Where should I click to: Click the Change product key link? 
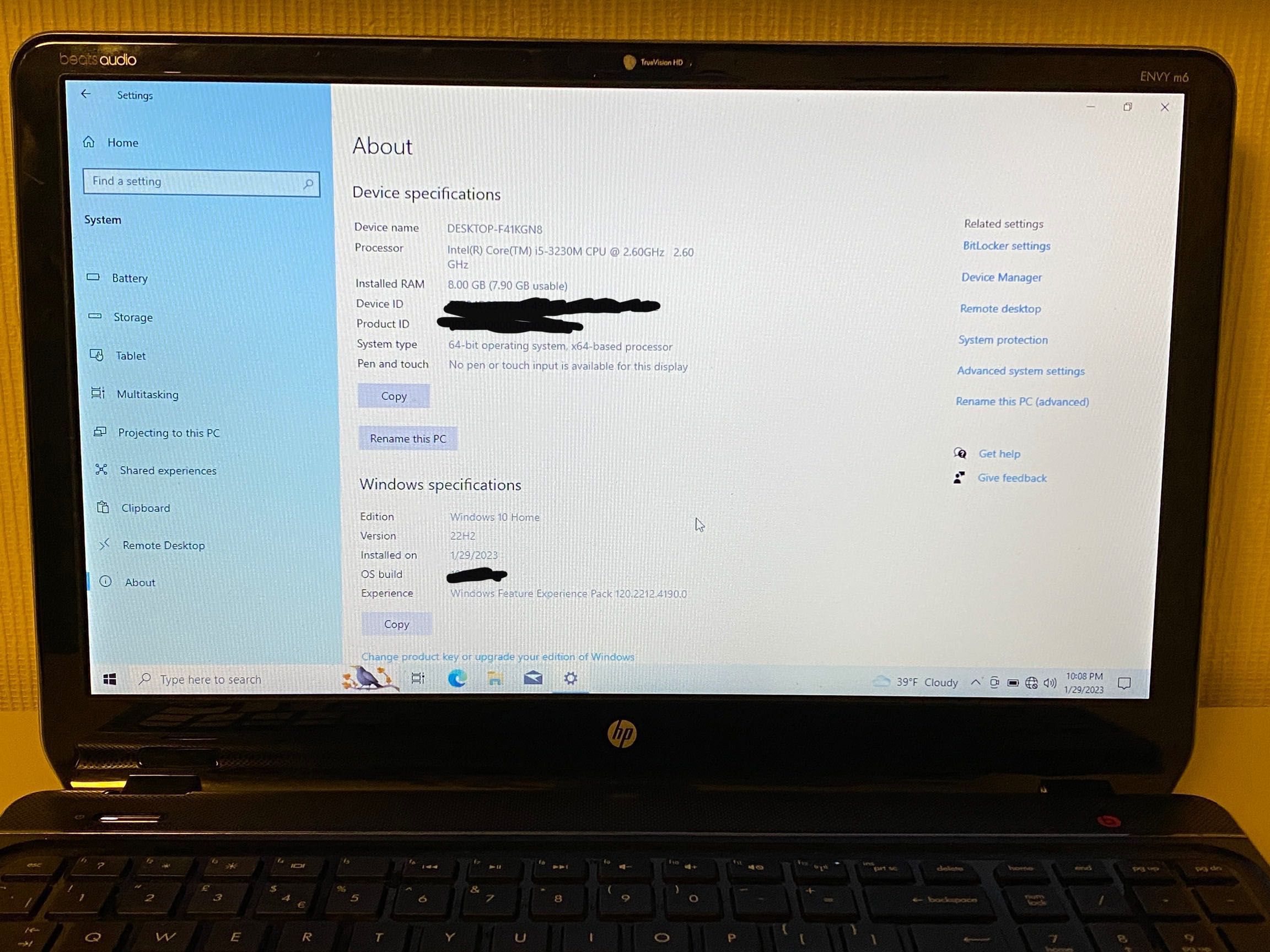[x=500, y=656]
